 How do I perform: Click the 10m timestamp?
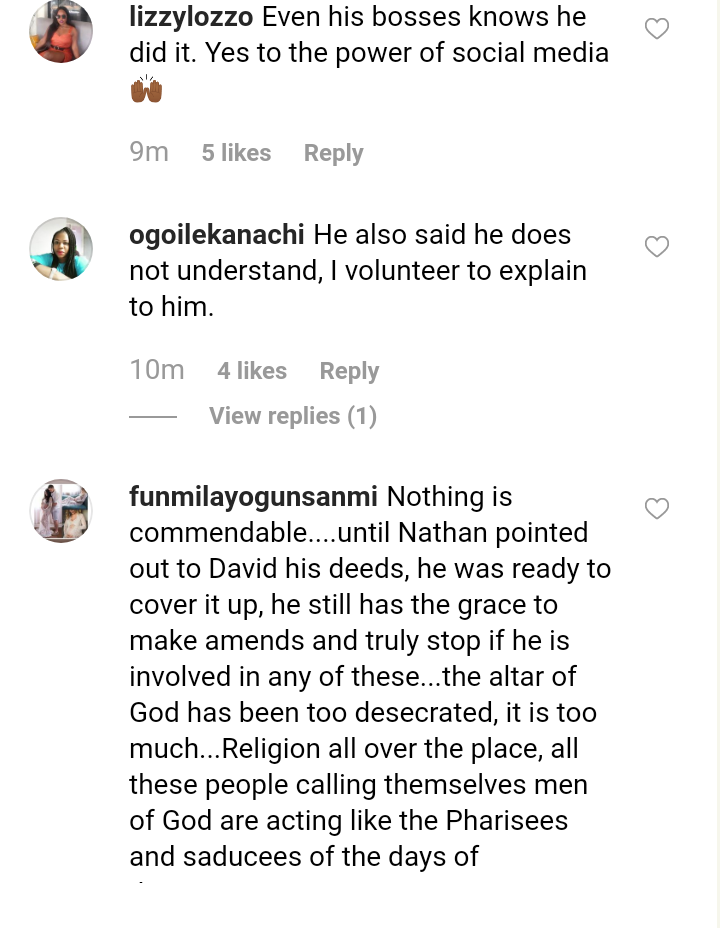[157, 370]
